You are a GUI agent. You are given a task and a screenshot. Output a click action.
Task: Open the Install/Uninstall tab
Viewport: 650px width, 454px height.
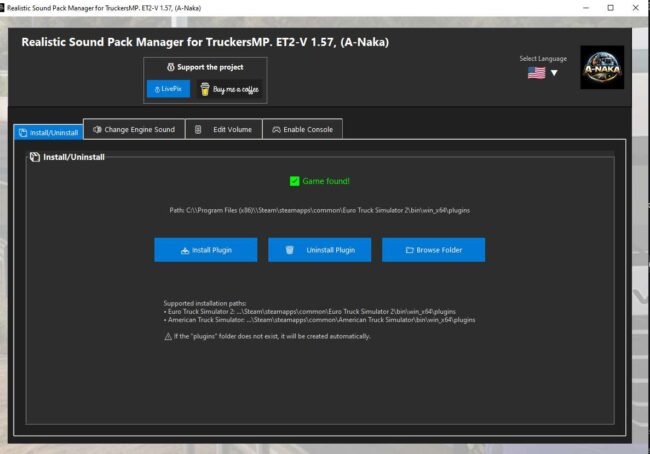click(49, 132)
